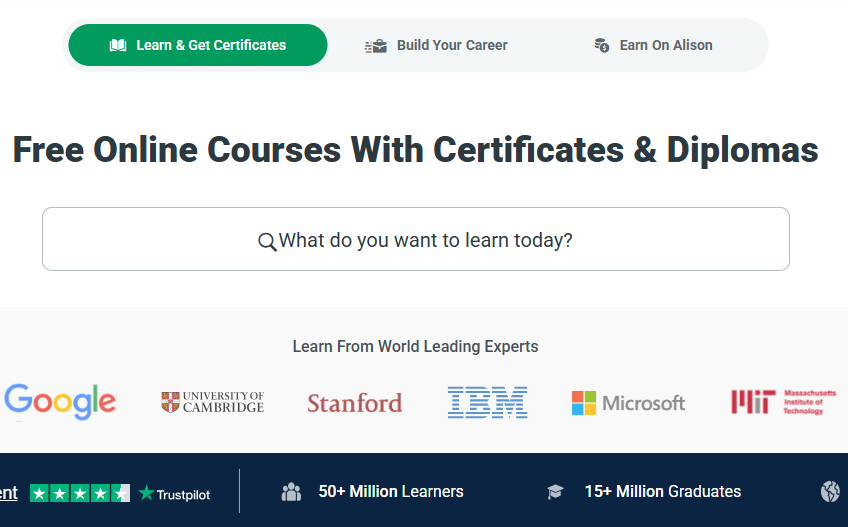Click the learners group icon
848x527 pixels.
[291, 491]
